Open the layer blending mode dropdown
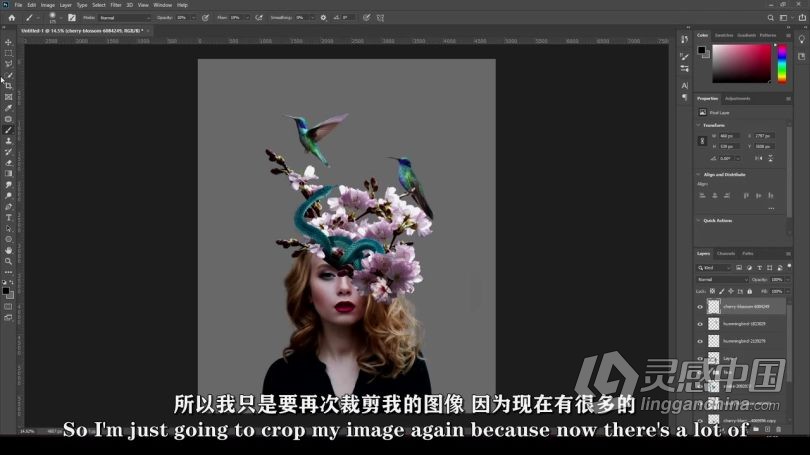Viewport: 810px width, 455px height. [720, 279]
